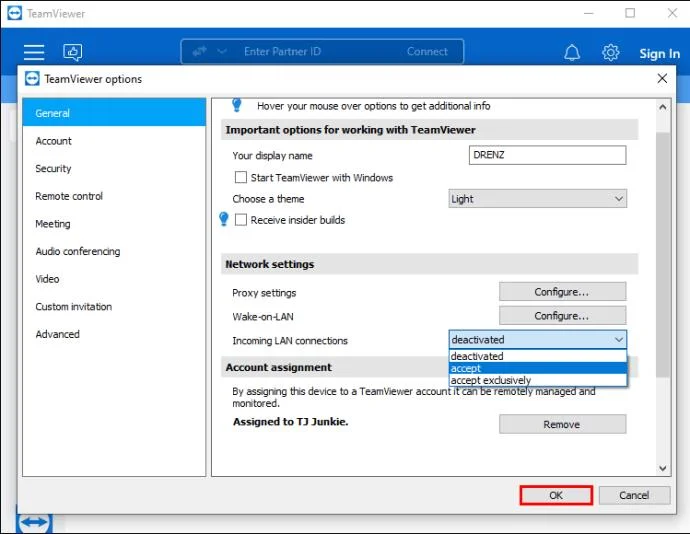Open the Advanced category
The image size is (690, 534).
tap(114, 335)
